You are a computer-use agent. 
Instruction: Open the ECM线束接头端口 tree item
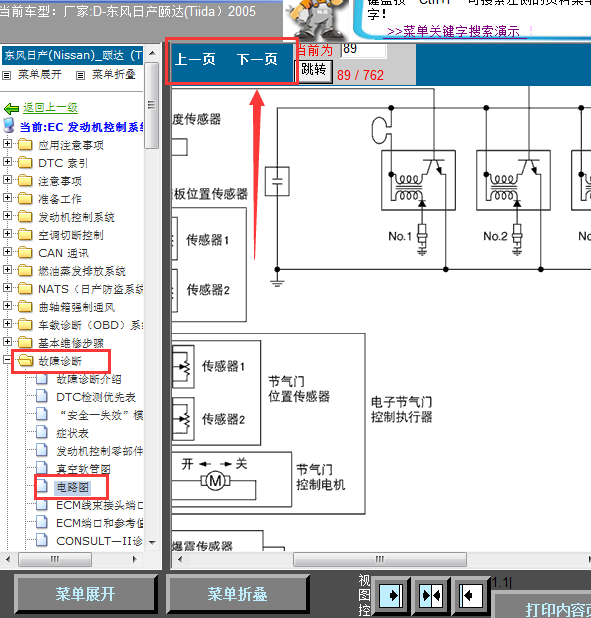click(100, 505)
